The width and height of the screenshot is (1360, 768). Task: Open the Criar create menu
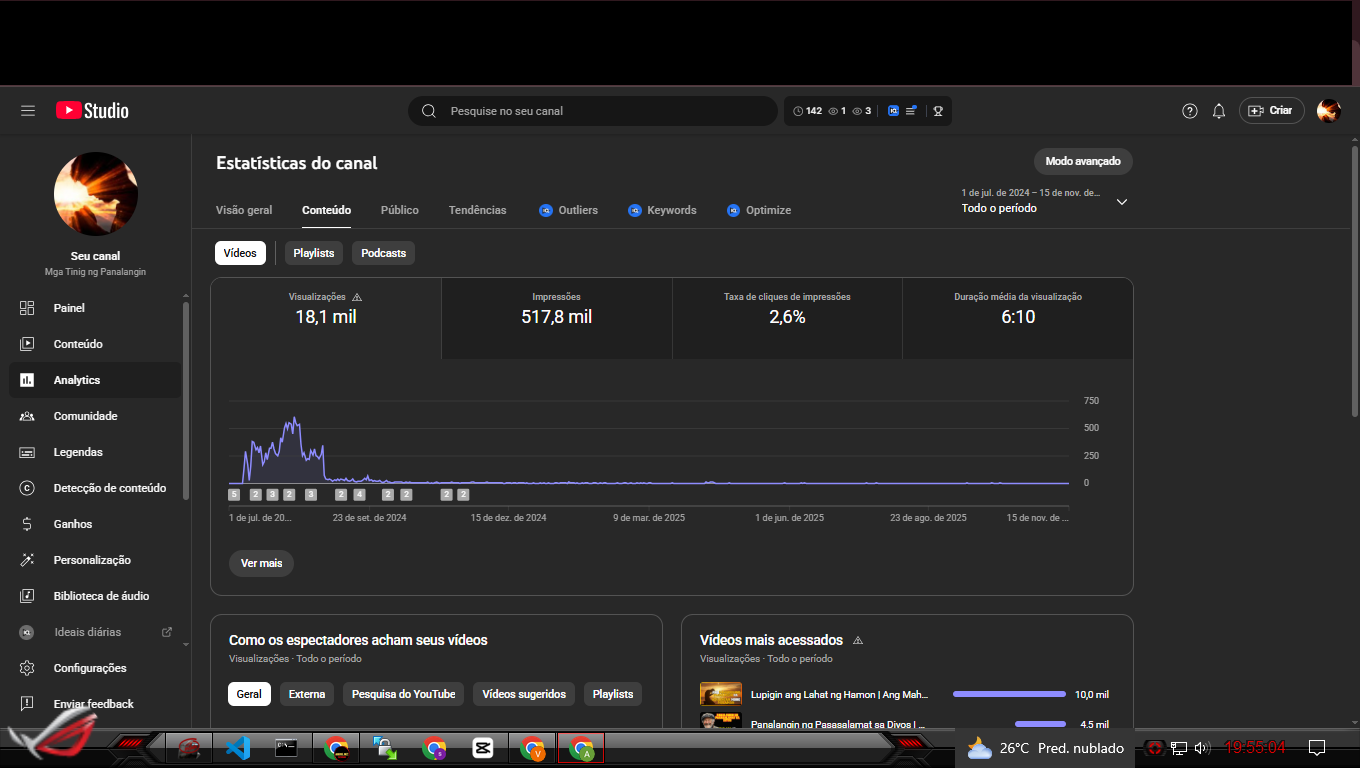1271,111
